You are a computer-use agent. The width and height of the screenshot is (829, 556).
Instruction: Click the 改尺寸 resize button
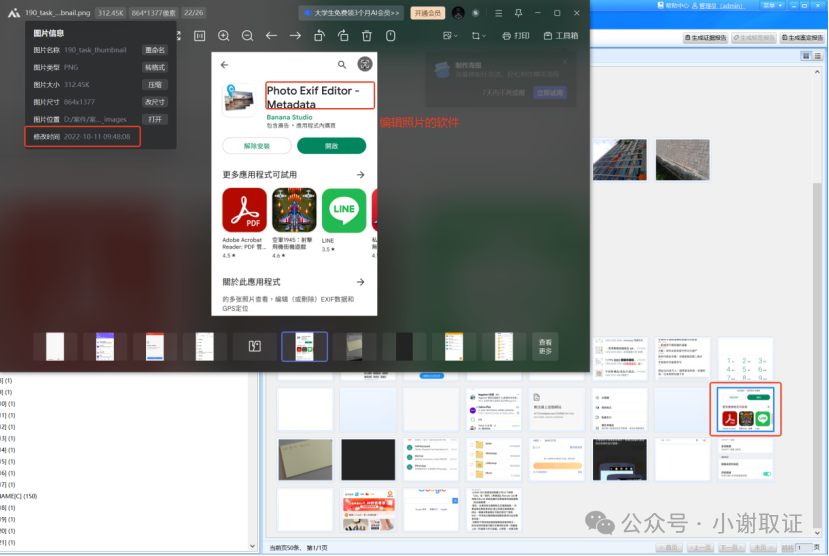(x=155, y=102)
